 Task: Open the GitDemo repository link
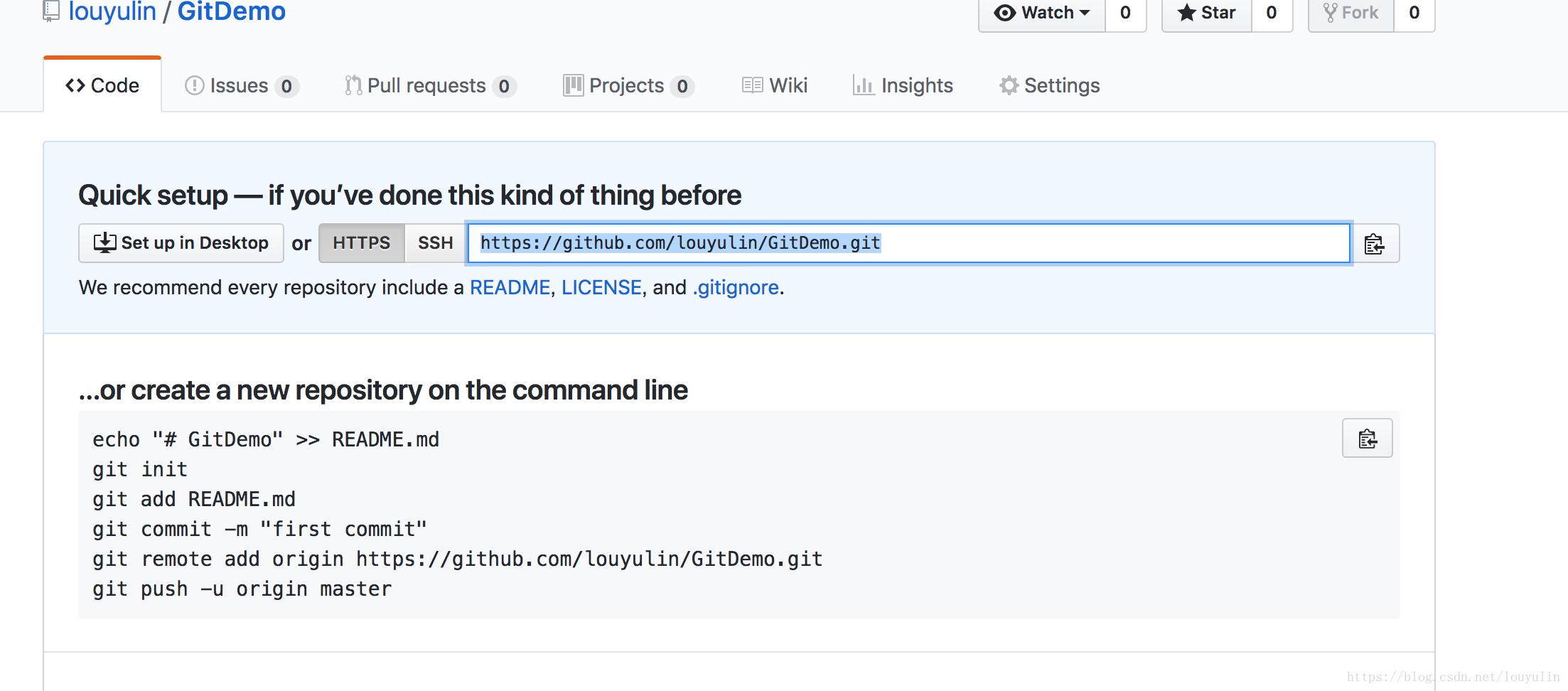coord(231,11)
